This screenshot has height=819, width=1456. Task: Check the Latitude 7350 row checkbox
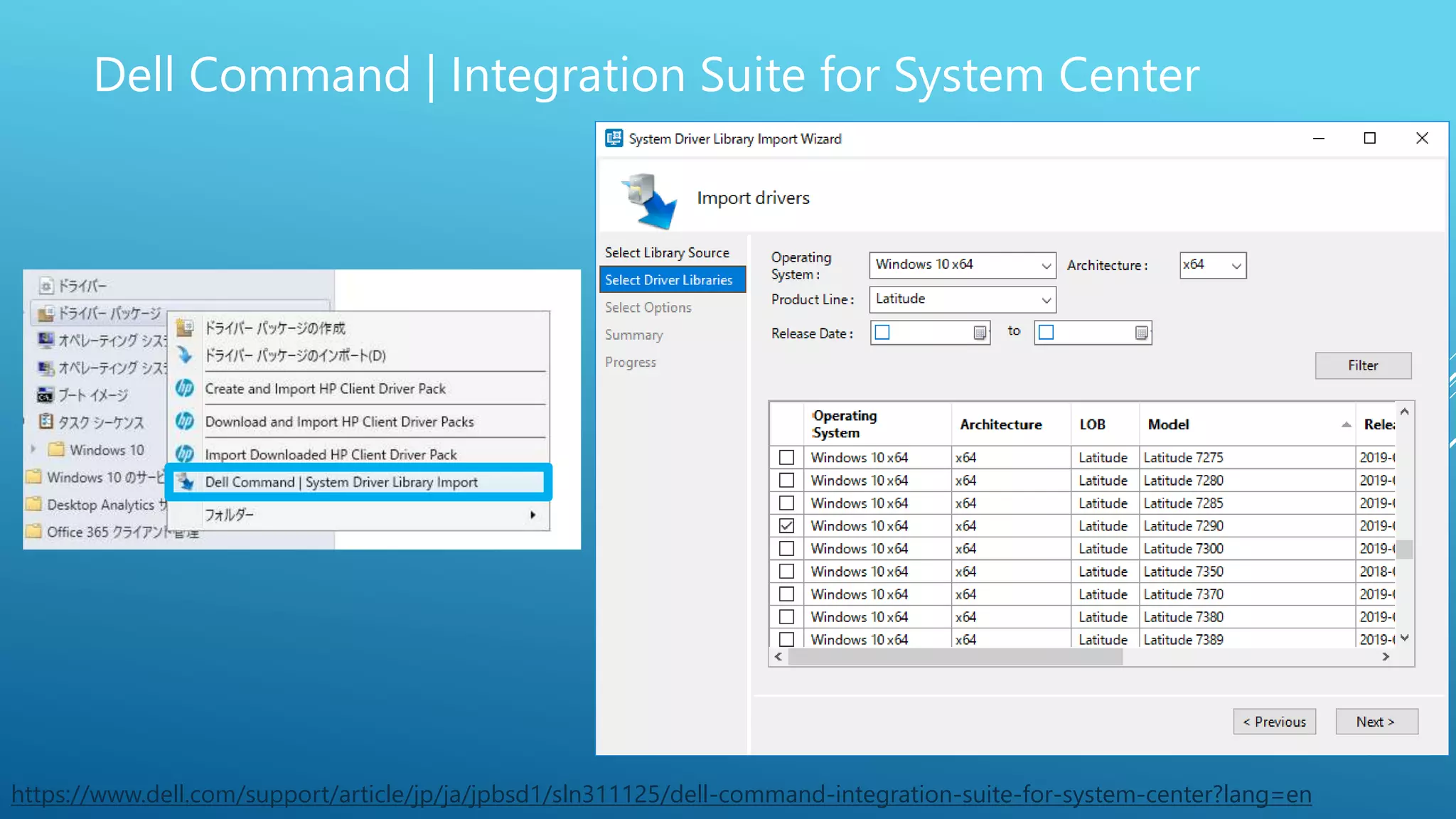(x=786, y=571)
